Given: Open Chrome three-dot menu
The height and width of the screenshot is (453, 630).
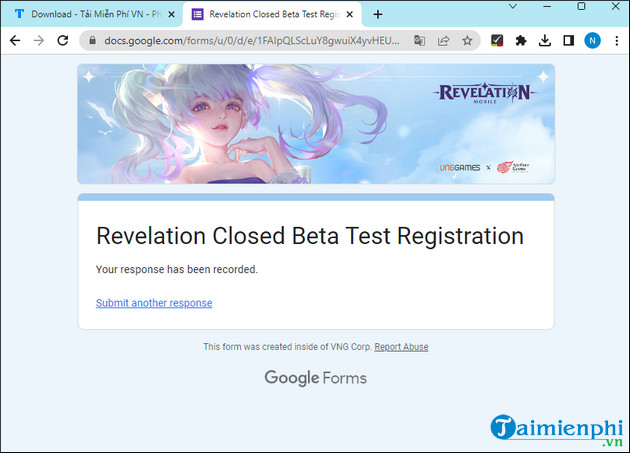Looking at the screenshot, I should click(616, 41).
